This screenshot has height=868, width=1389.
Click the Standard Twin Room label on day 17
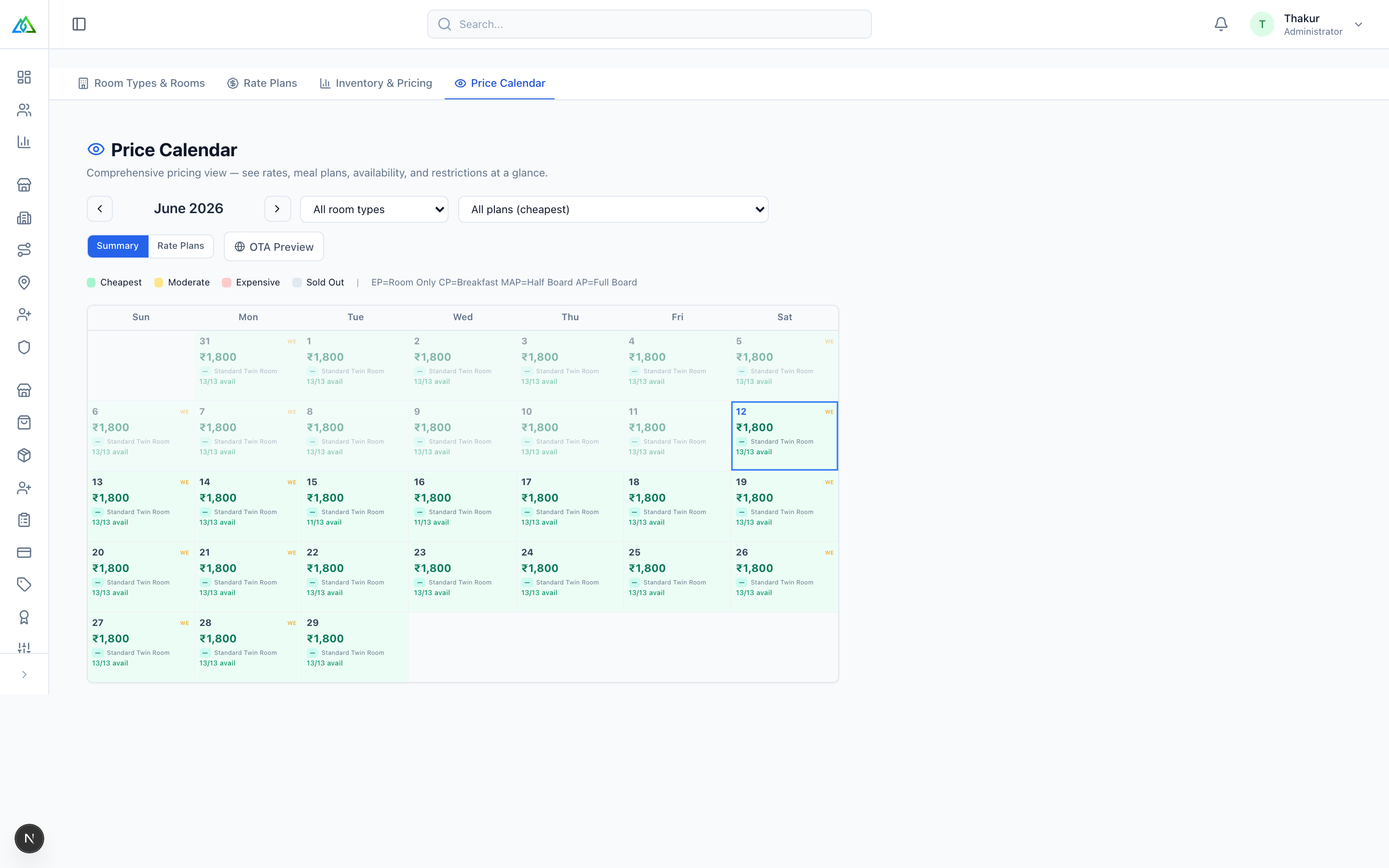567,512
